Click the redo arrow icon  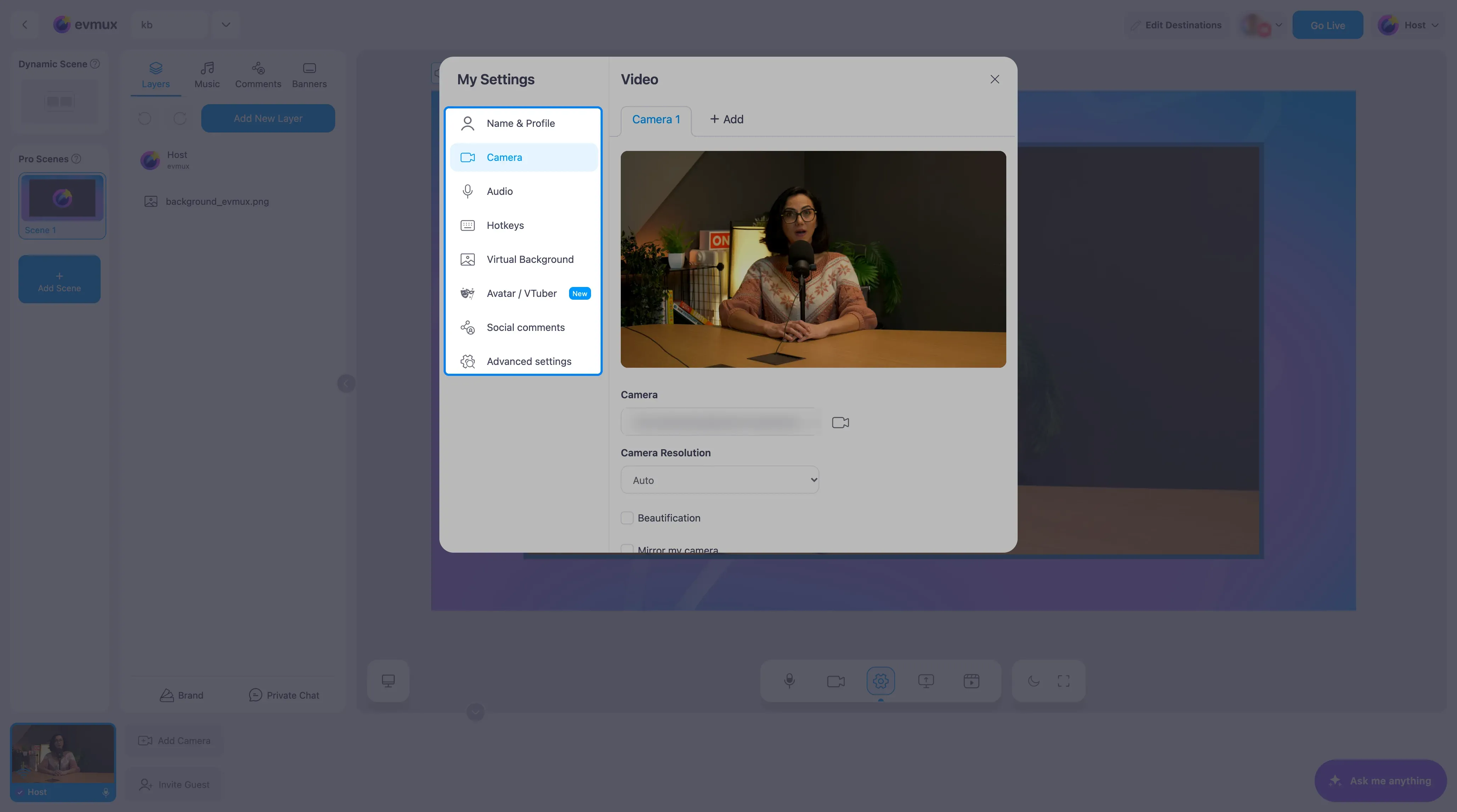180,118
